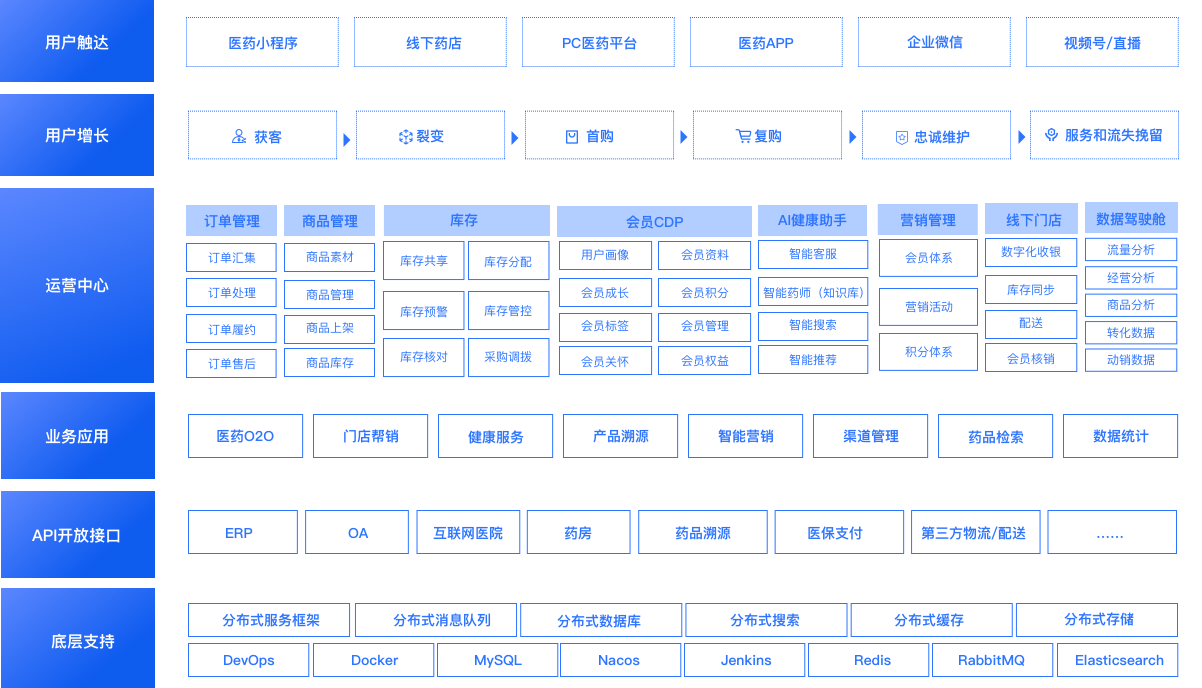Select 流量分析 under 数据驾驶舱
This screenshot has width=1202, height=688.
pyautogui.click(x=1131, y=250)
